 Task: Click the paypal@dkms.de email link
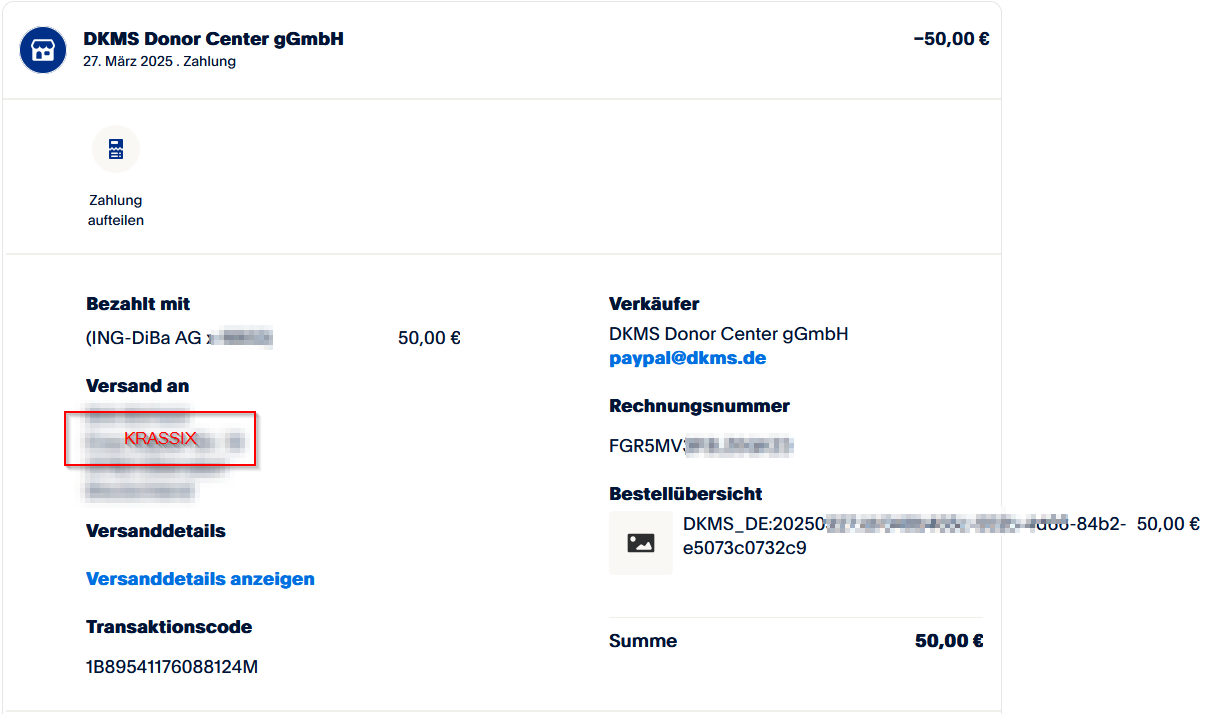[687, 358]
